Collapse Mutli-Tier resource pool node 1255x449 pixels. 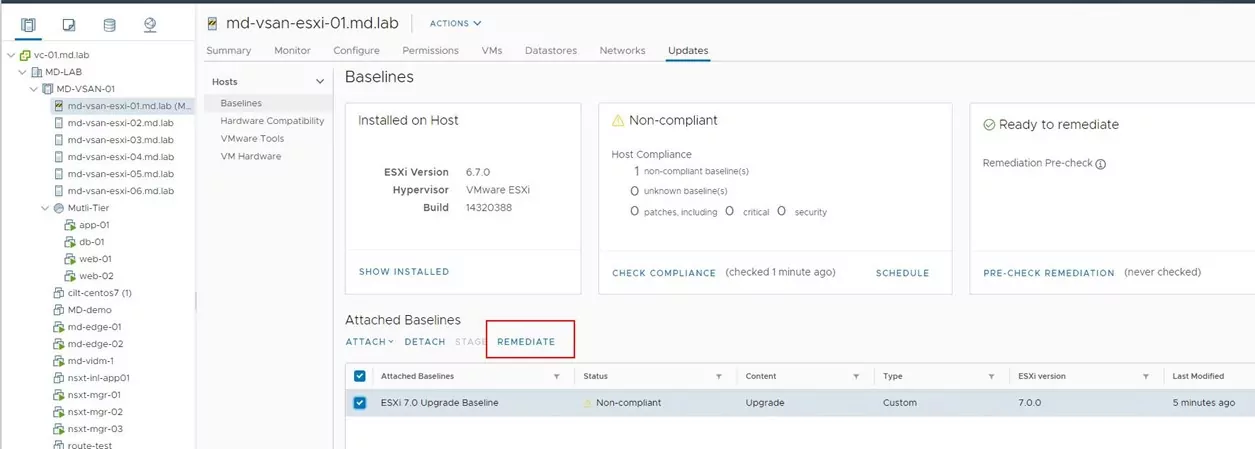click(45, 208)
